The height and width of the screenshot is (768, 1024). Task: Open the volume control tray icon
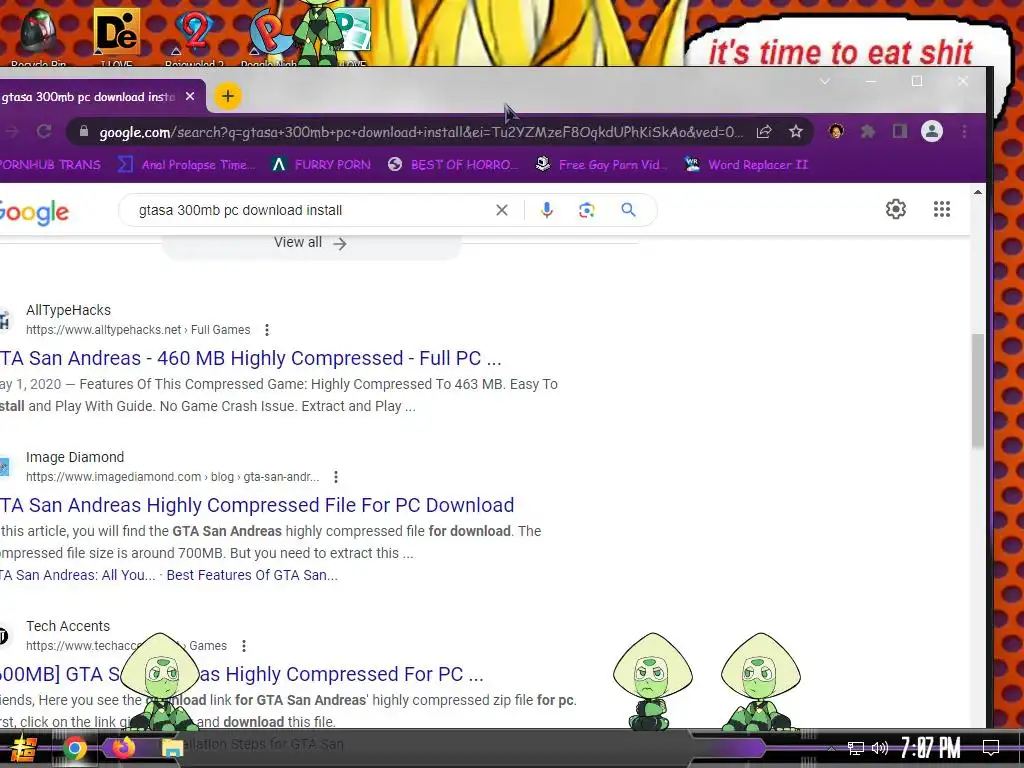coord(880,748)
